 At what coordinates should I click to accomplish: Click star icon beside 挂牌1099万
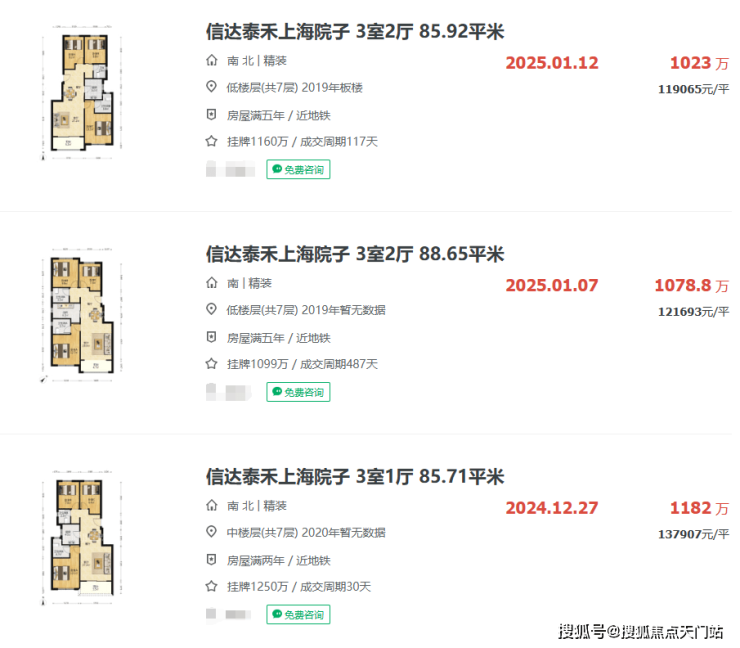[211, 364]
